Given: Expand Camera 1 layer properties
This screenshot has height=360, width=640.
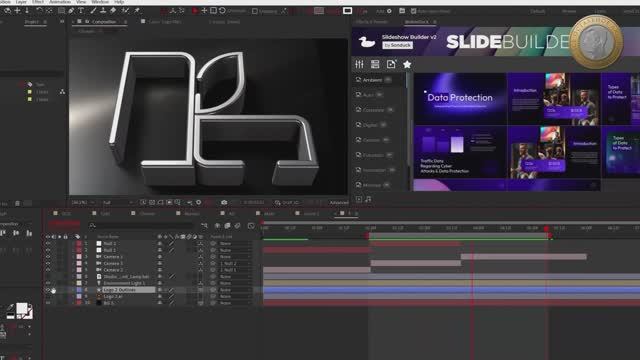Looking at the screenshot, I should pyautogui.click(x=74, y=257).
